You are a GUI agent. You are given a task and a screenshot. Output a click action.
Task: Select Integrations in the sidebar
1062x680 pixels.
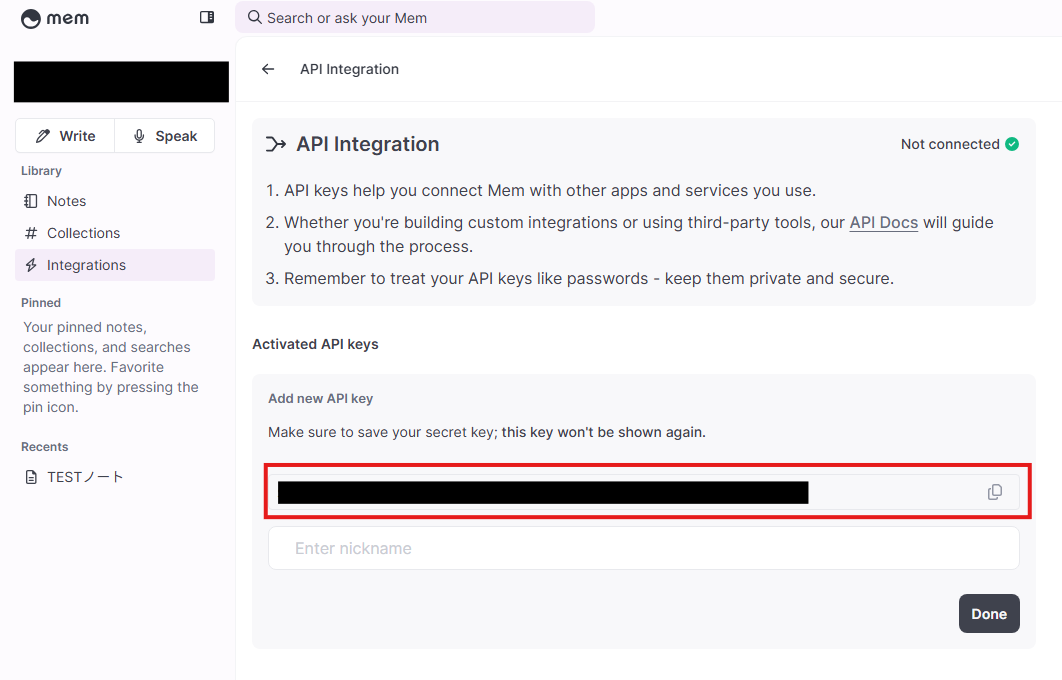(114, 265)
